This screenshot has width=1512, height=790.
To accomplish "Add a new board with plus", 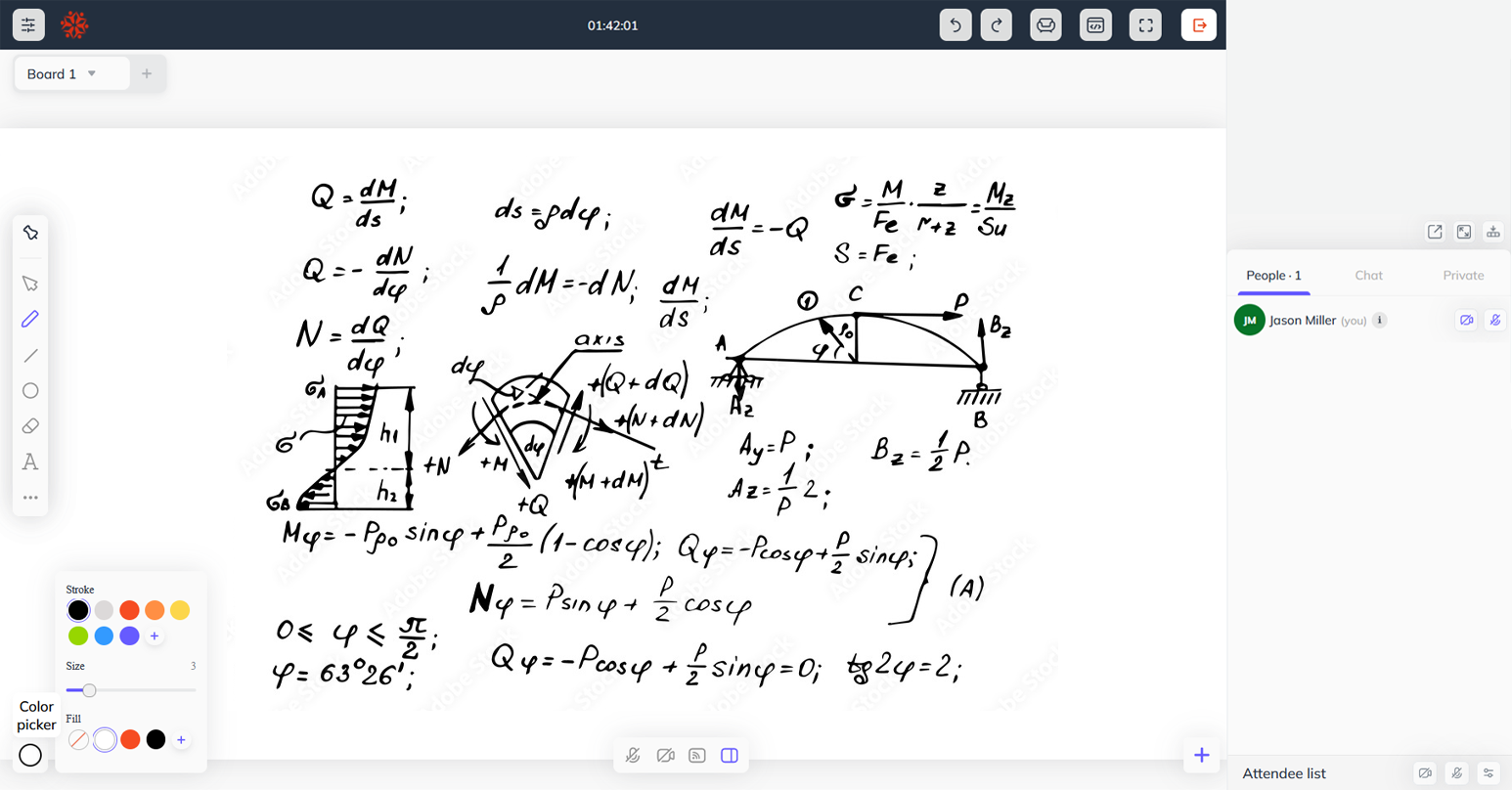I will pyautogui.click(x=147, y=74).
